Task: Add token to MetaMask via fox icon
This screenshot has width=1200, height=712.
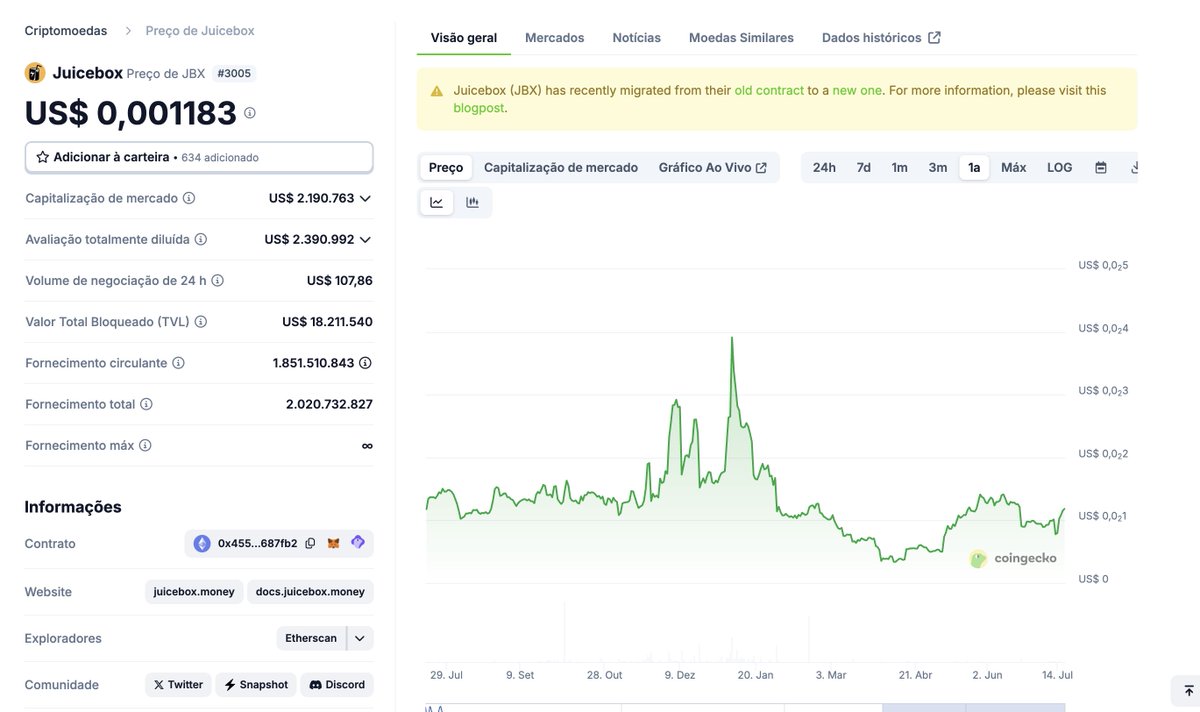Action: pos(334,543)
